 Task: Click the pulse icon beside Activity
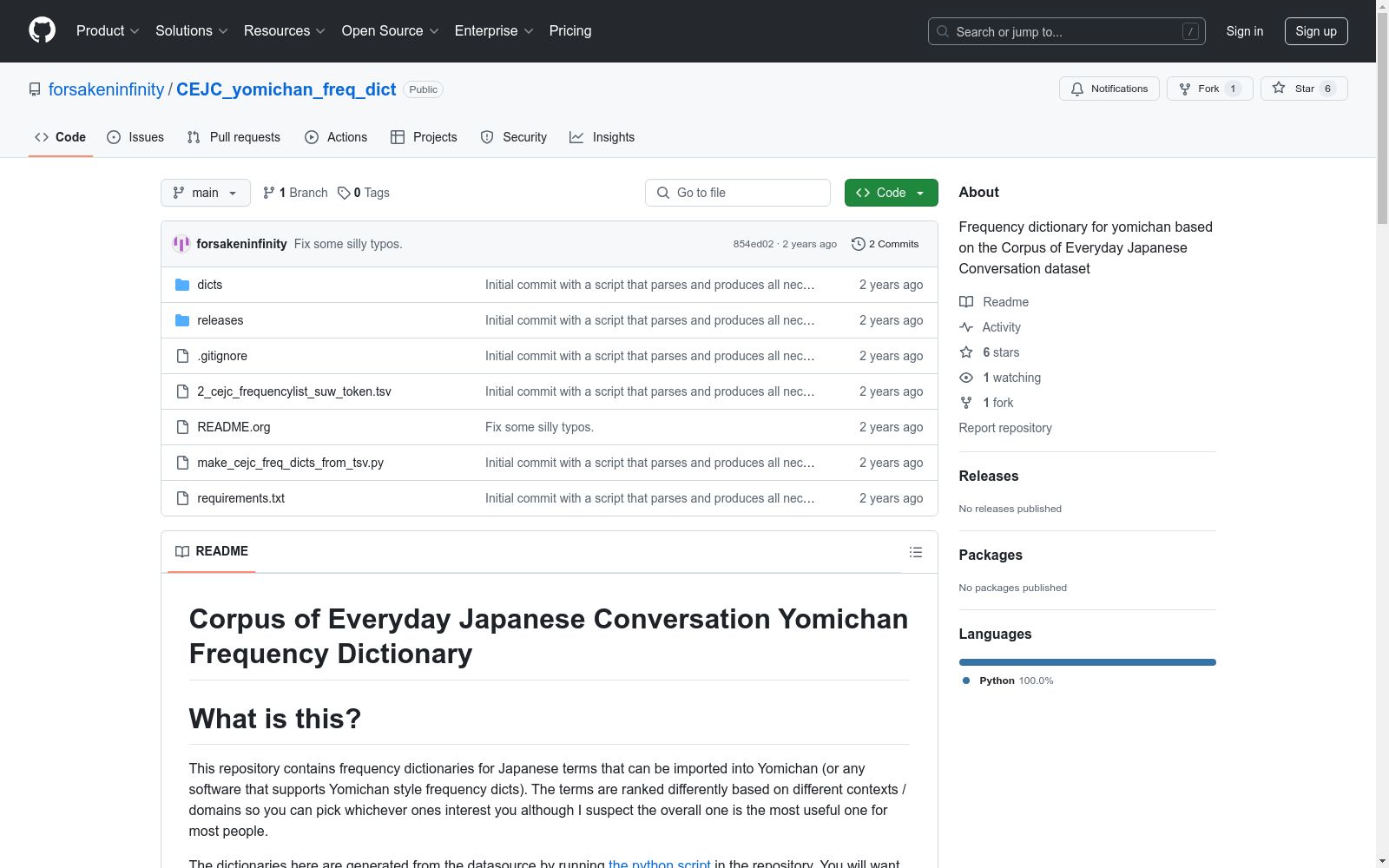(966, 327)
